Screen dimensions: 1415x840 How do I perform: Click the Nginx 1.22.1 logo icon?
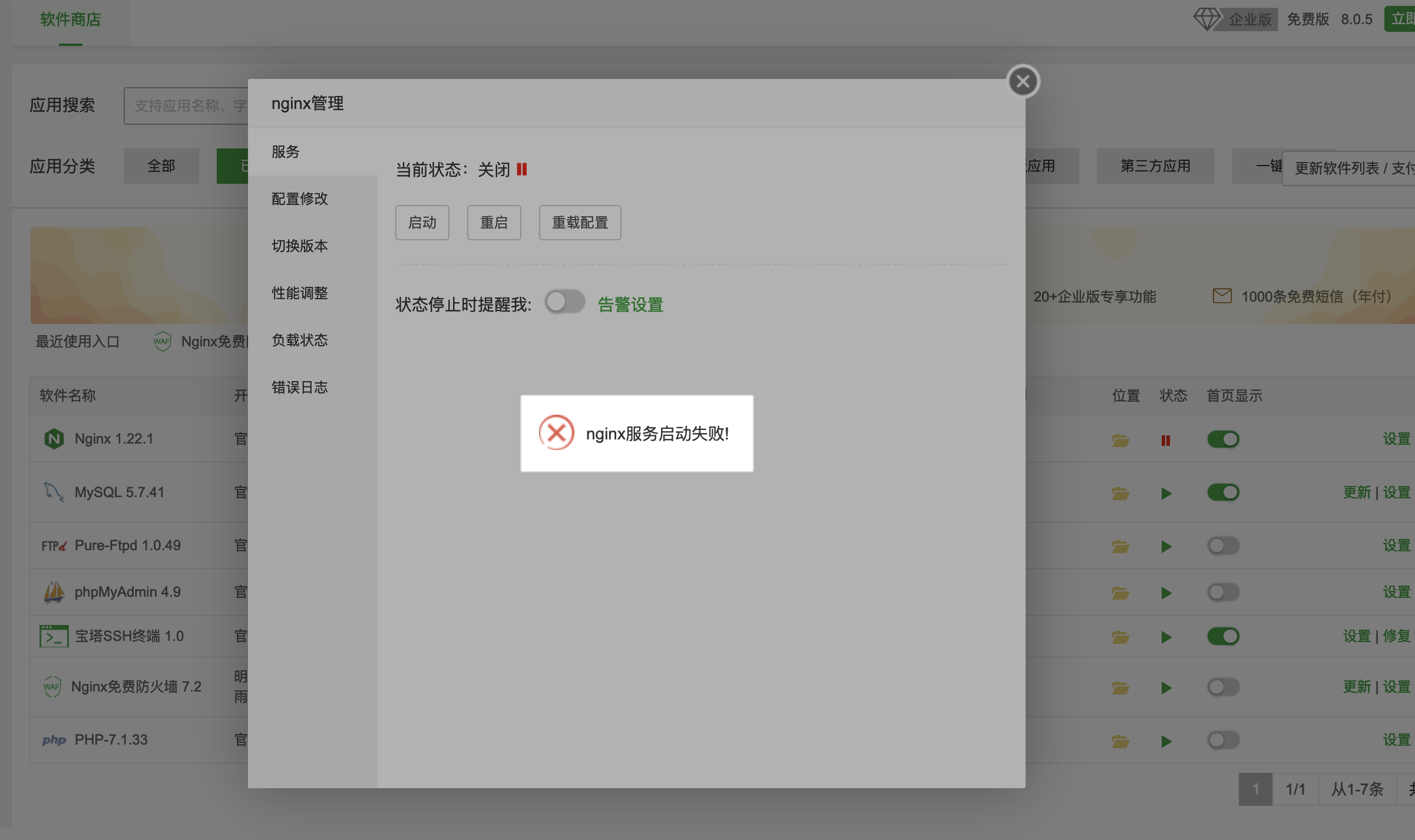coord(54,439)
